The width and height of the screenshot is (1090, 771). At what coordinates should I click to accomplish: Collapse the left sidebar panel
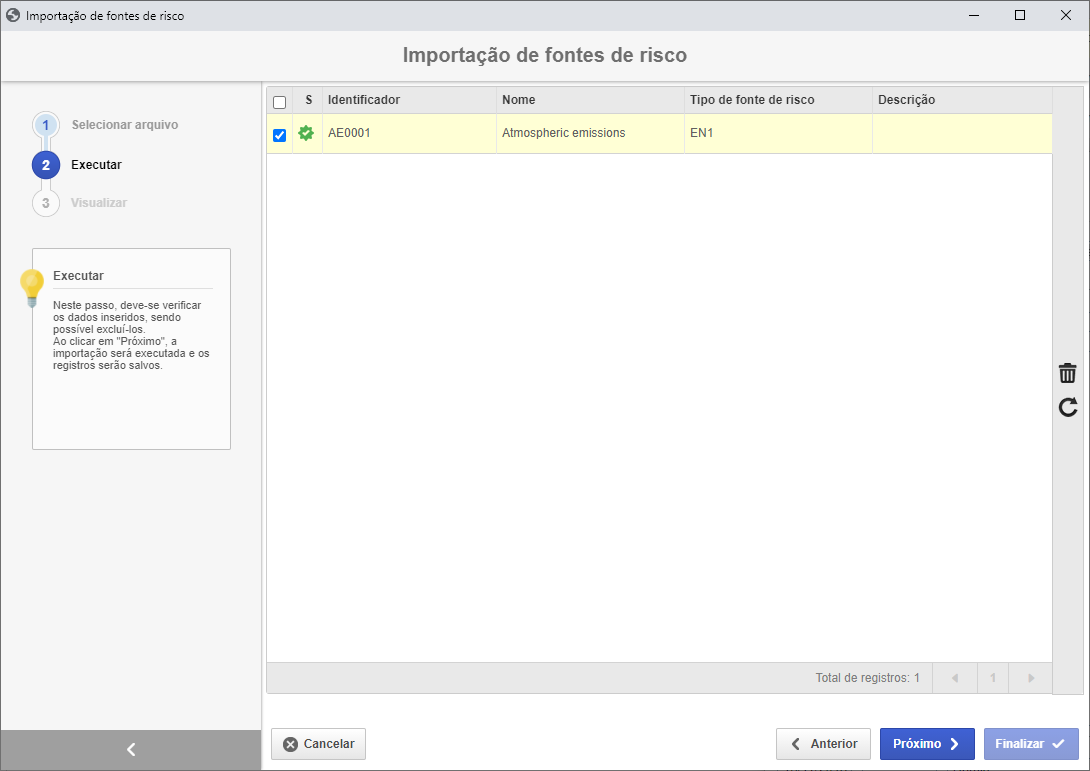(131, 749)
